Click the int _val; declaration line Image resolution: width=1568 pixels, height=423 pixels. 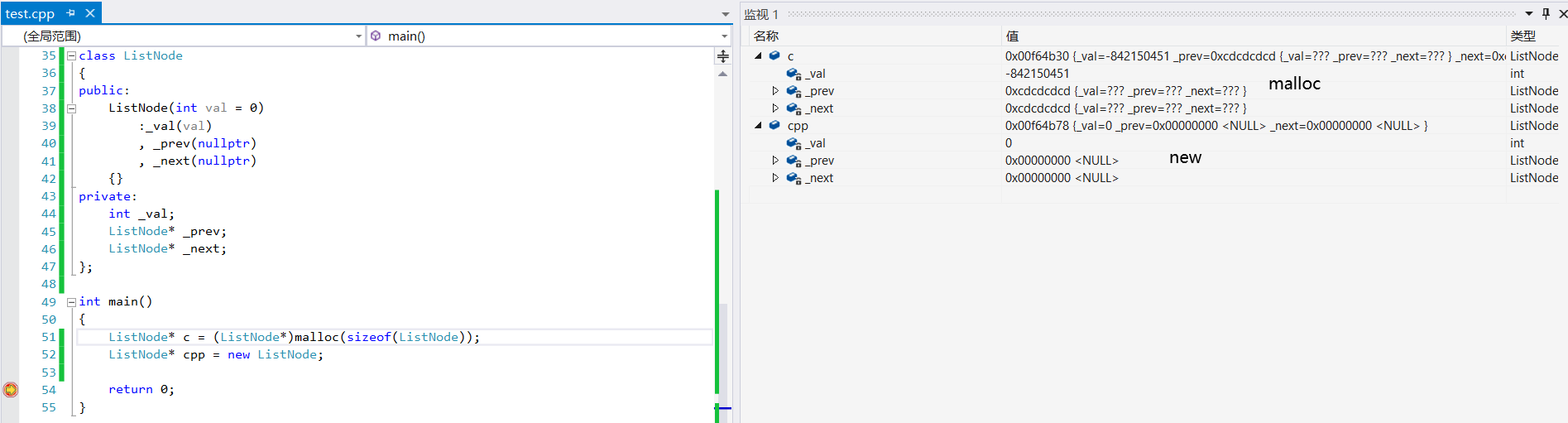[141, 214]
